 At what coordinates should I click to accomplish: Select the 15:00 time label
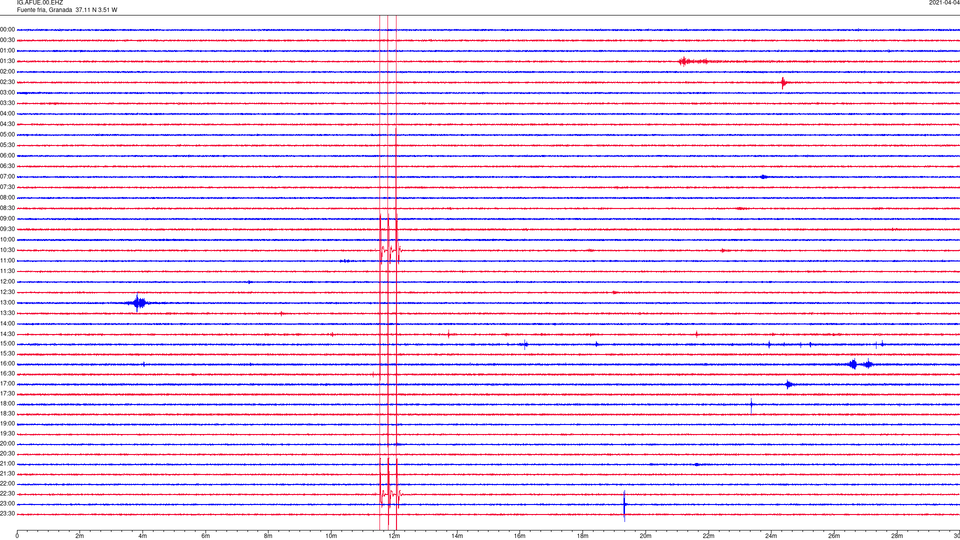8,344
